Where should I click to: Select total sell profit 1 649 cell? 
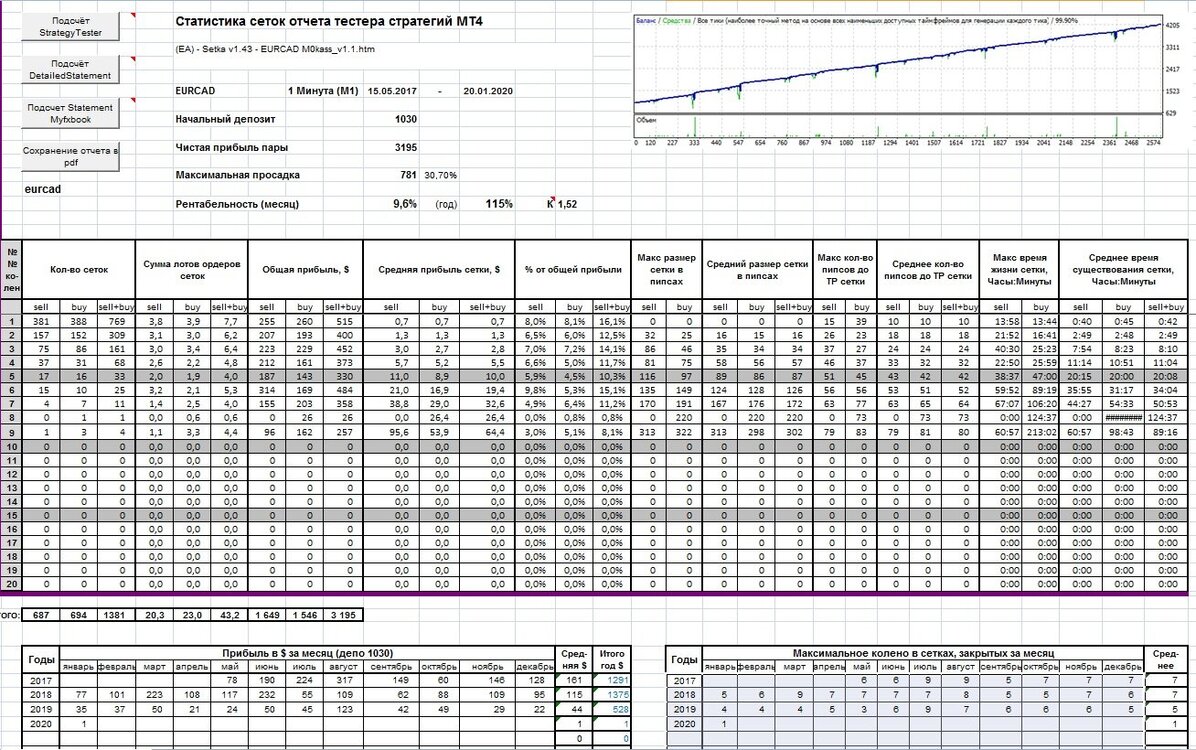pyautogui.click(x=268, y=614)
